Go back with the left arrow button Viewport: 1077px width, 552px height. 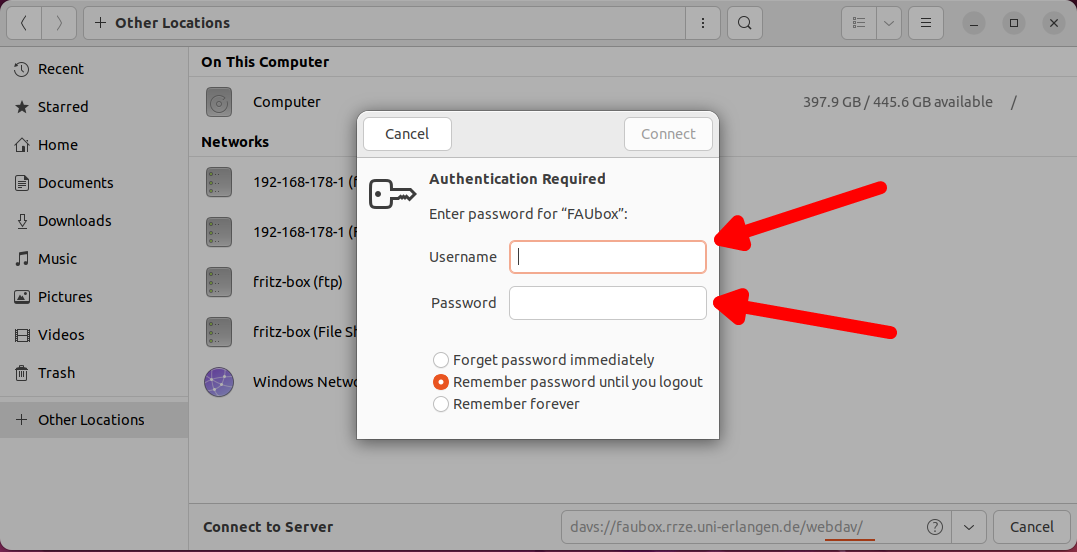tap(24, 23)
